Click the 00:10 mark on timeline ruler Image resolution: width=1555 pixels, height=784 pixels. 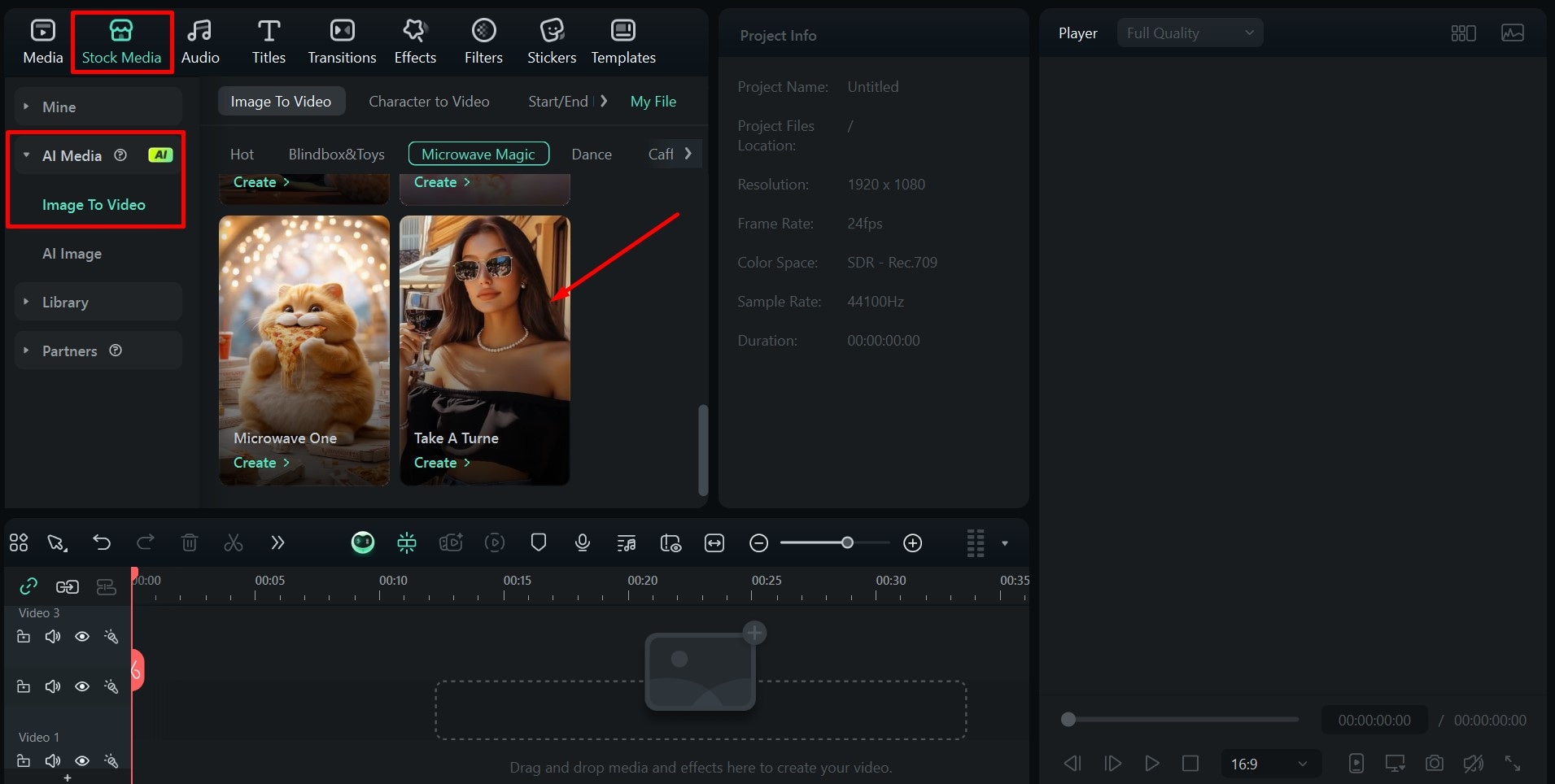pyautogui.click(x=393, y=581)
